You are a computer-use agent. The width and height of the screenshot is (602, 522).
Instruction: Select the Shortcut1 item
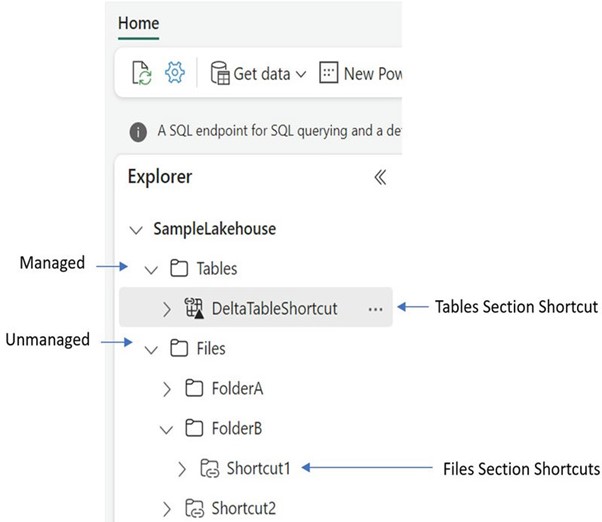pyautogui.click(x=258, y=468)
